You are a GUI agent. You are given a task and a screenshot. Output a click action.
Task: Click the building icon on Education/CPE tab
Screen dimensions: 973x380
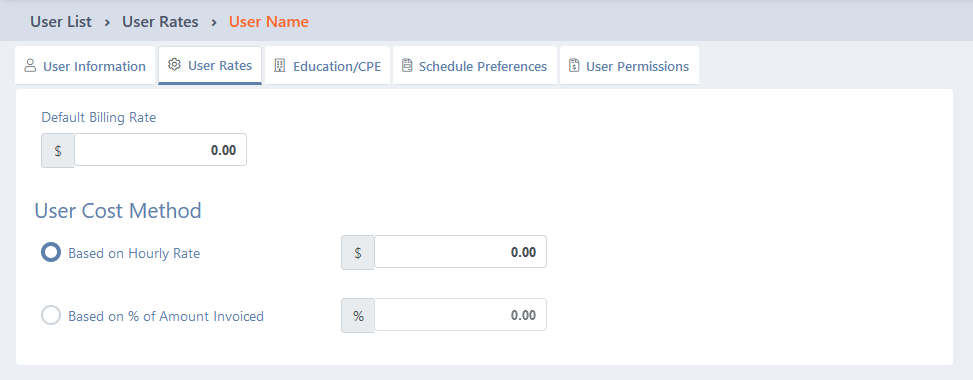click(279, 66)
